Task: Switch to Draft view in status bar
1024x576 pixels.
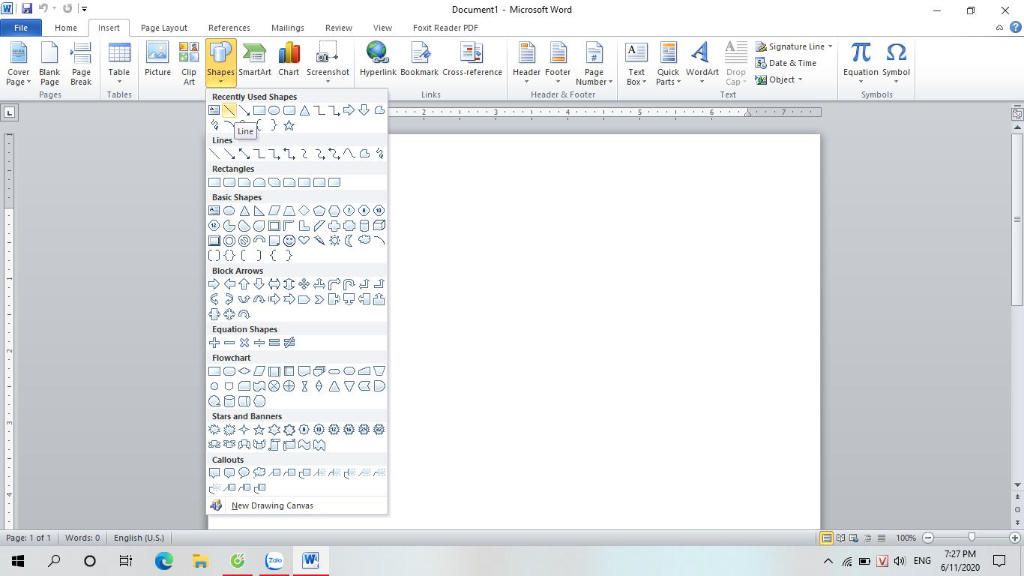Action: point(881,538)
